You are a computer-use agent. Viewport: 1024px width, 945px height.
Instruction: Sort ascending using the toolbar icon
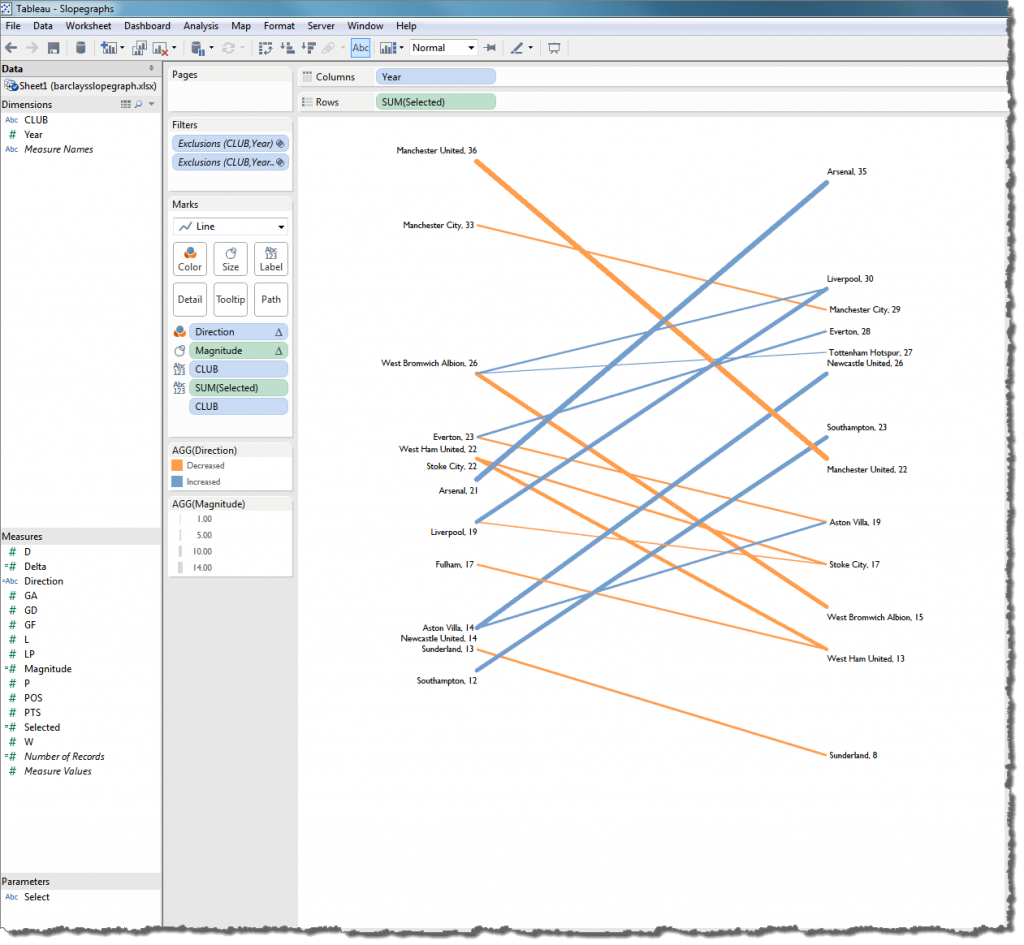(x=288, y=47)
